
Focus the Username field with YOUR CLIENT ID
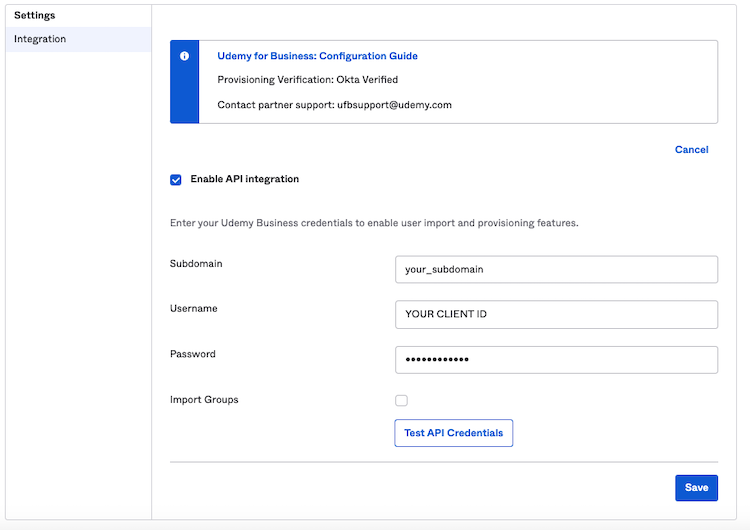(x=556, y=314)
